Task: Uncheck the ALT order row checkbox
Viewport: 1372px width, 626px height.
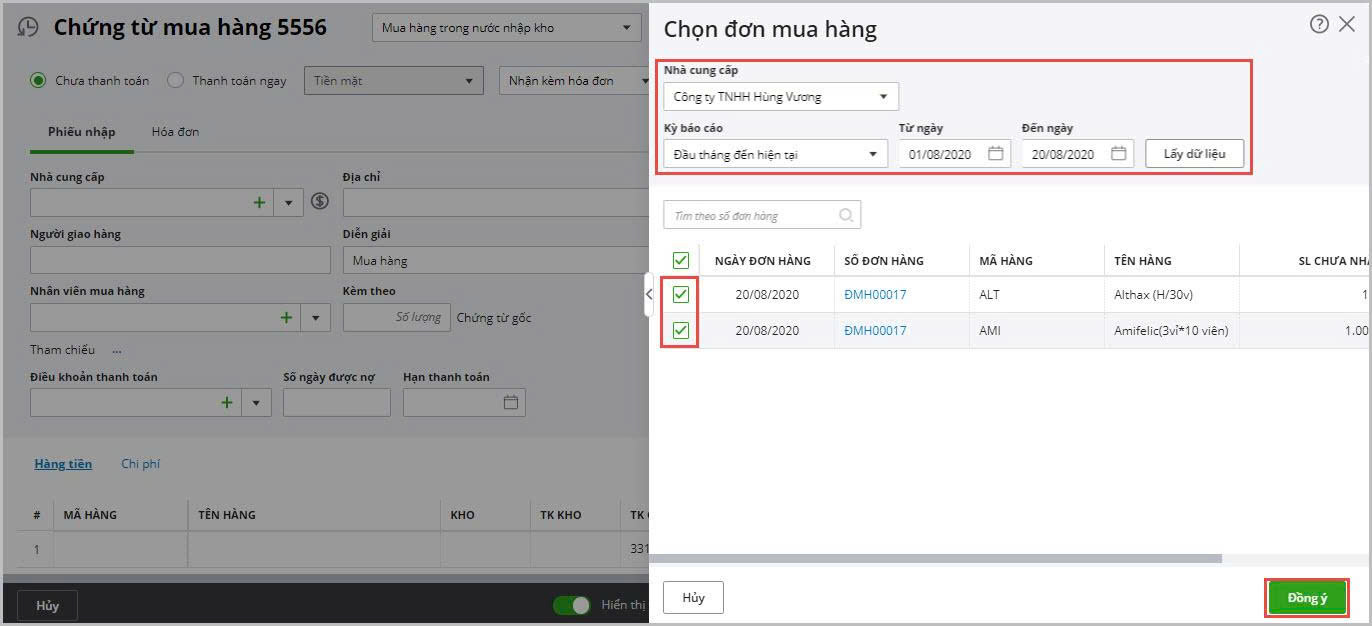Action: click(681, 295)
